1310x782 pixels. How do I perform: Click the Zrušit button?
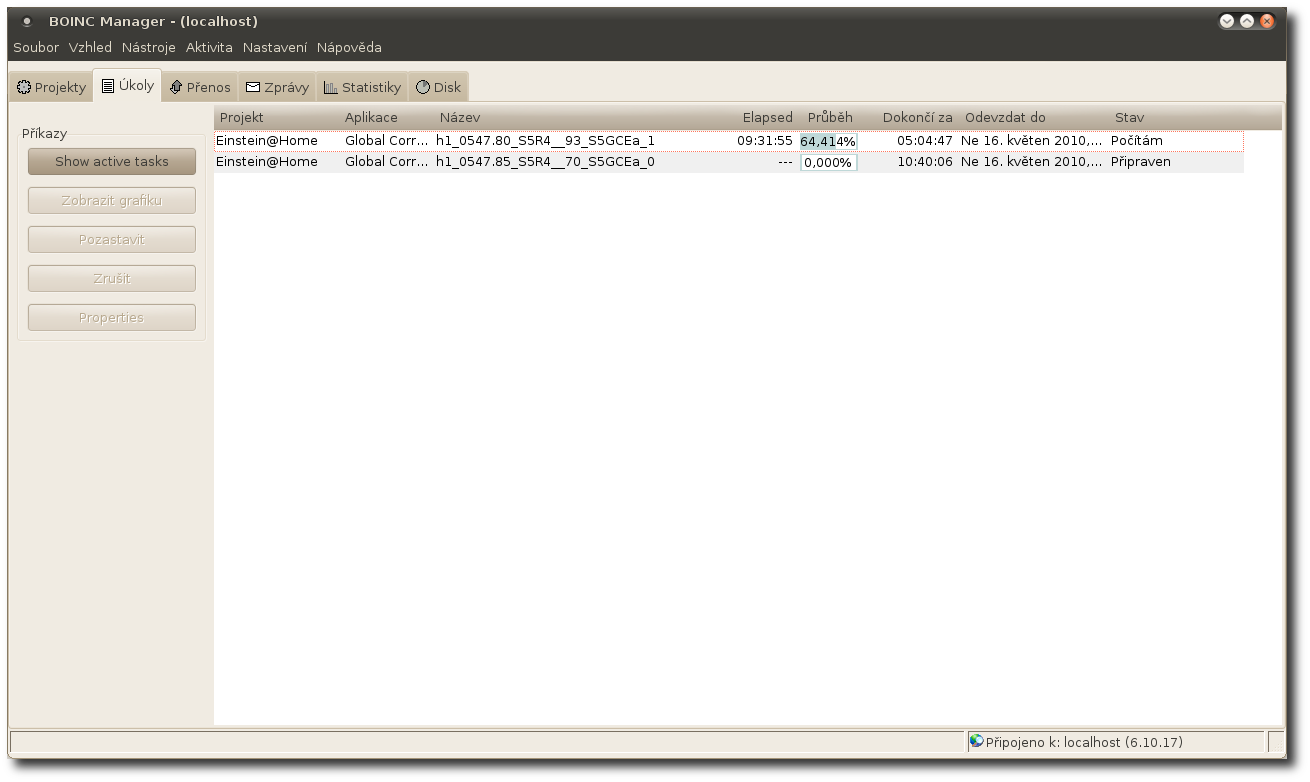pos(112,279)
